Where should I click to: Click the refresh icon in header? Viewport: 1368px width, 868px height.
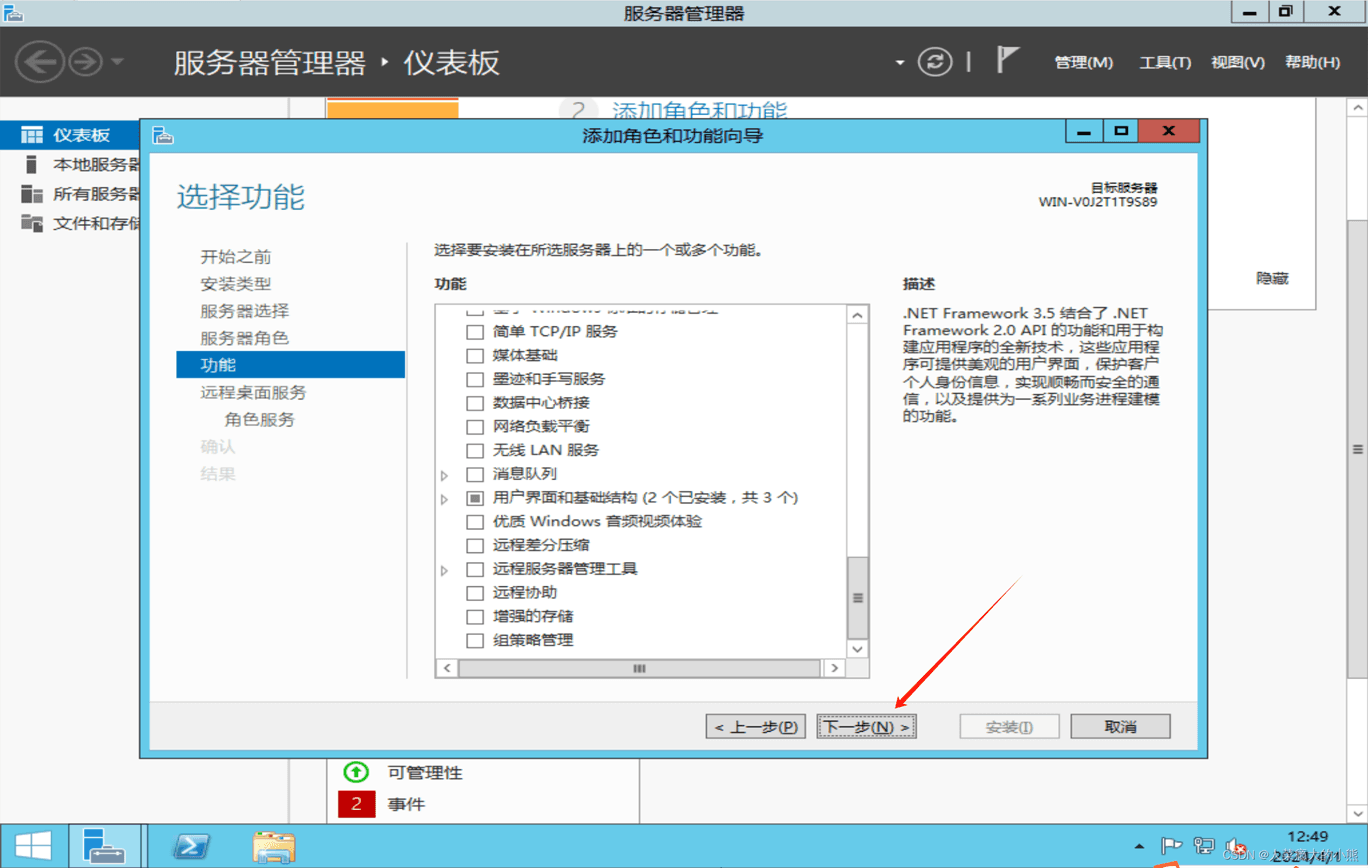(x=935, y=62)
